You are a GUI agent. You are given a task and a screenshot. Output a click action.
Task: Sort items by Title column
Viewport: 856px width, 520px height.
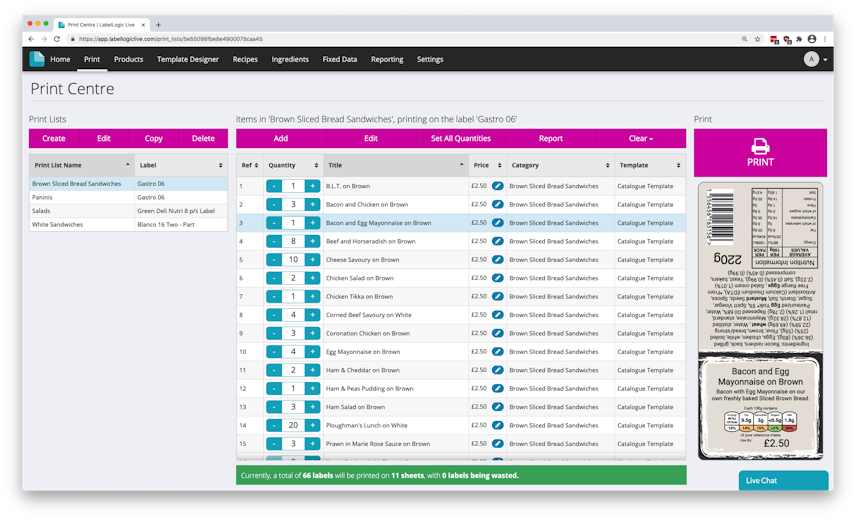tap(396, 165)
